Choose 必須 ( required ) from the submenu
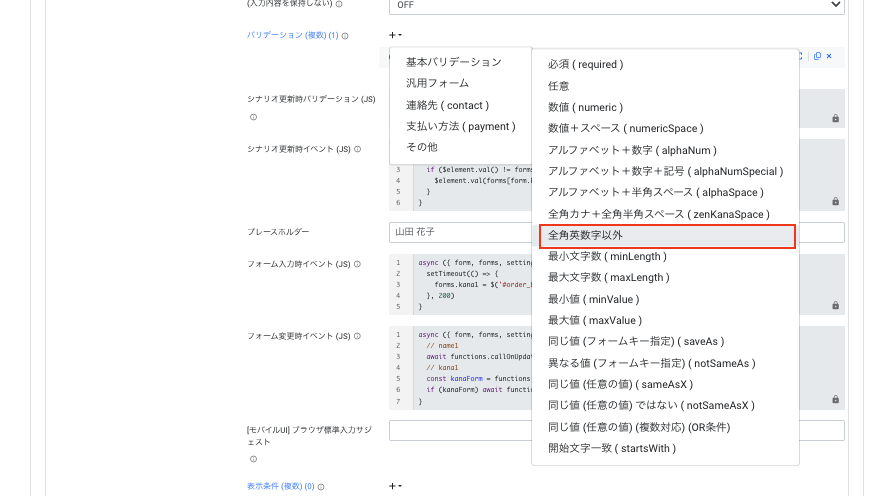This screenshot has height=496, width=888. tap(585, 64)
